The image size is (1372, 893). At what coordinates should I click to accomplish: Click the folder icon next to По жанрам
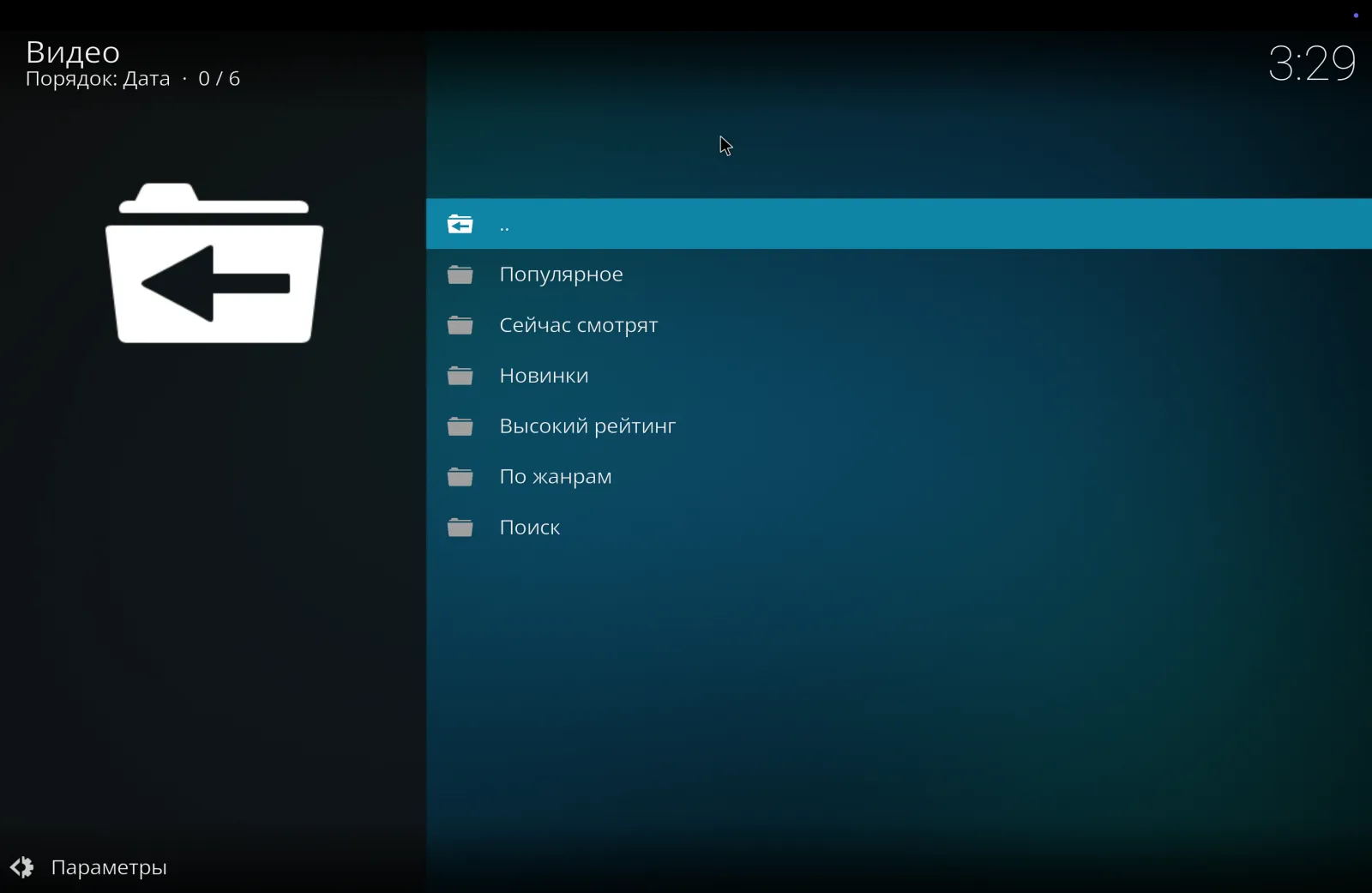point(460,477)
